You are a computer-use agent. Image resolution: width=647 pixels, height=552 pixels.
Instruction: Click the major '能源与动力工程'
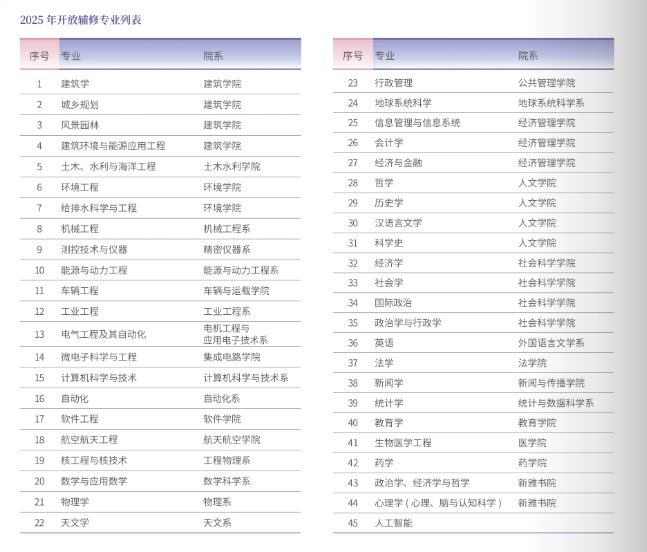coord(94,270)
